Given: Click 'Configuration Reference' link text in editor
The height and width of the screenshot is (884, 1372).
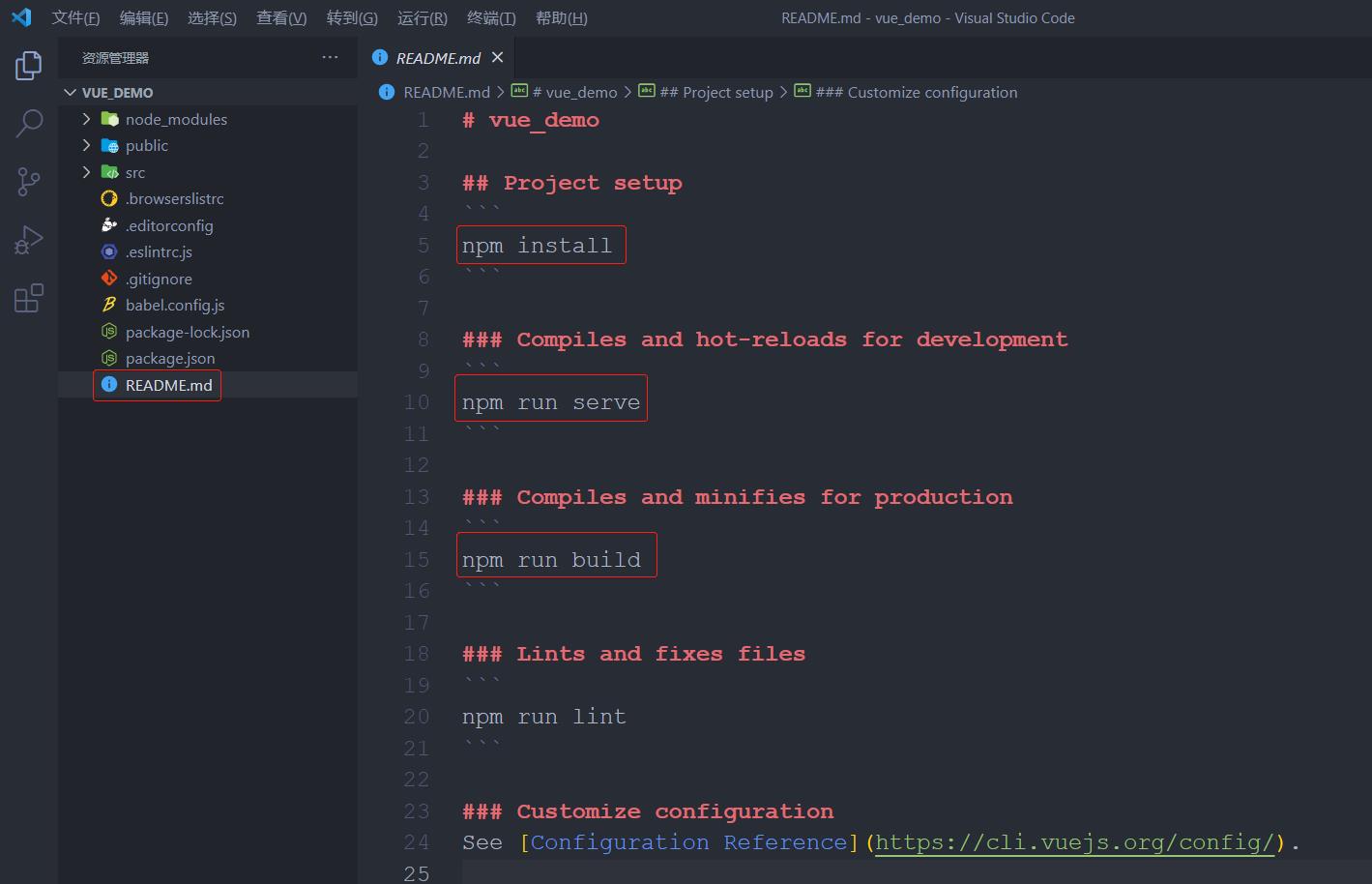Looking at the screenshot, I should point(688,842).
